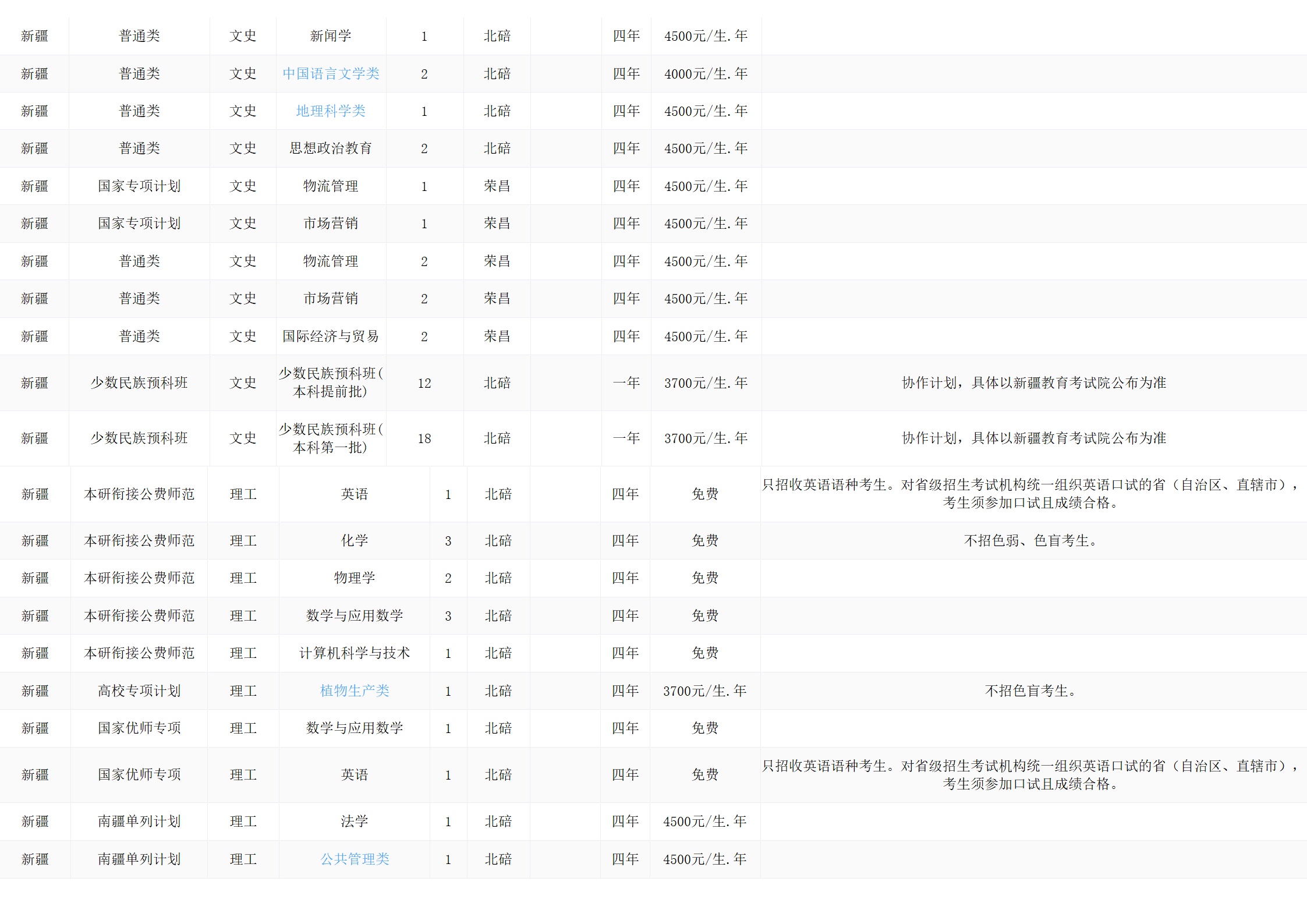
Task: Click the first 南疆单列计划 cell
Action: point(139,822)
